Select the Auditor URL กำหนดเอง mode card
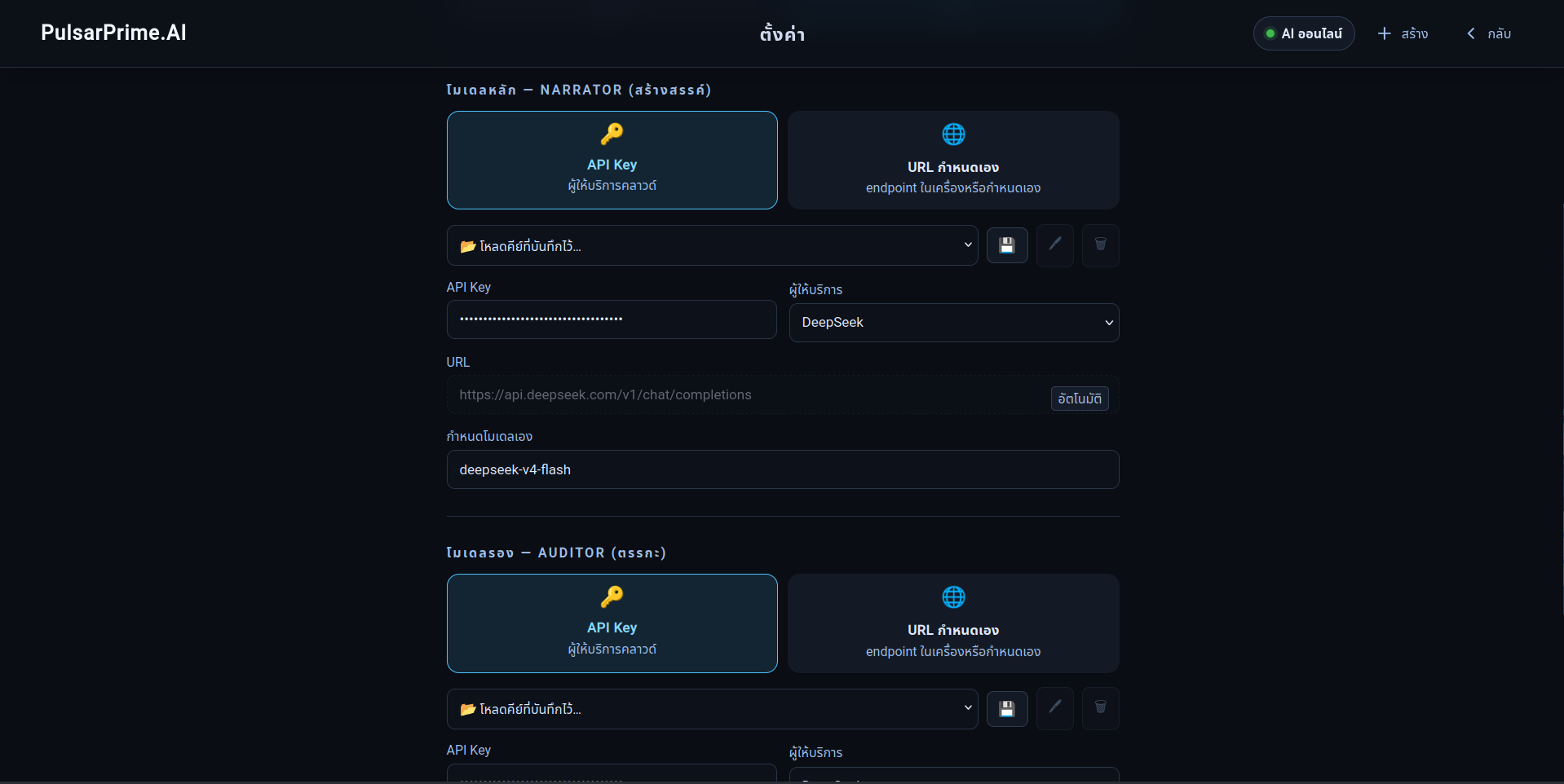Image resolution: width=1564 pixels, height=784 pixels. [953, 623]
